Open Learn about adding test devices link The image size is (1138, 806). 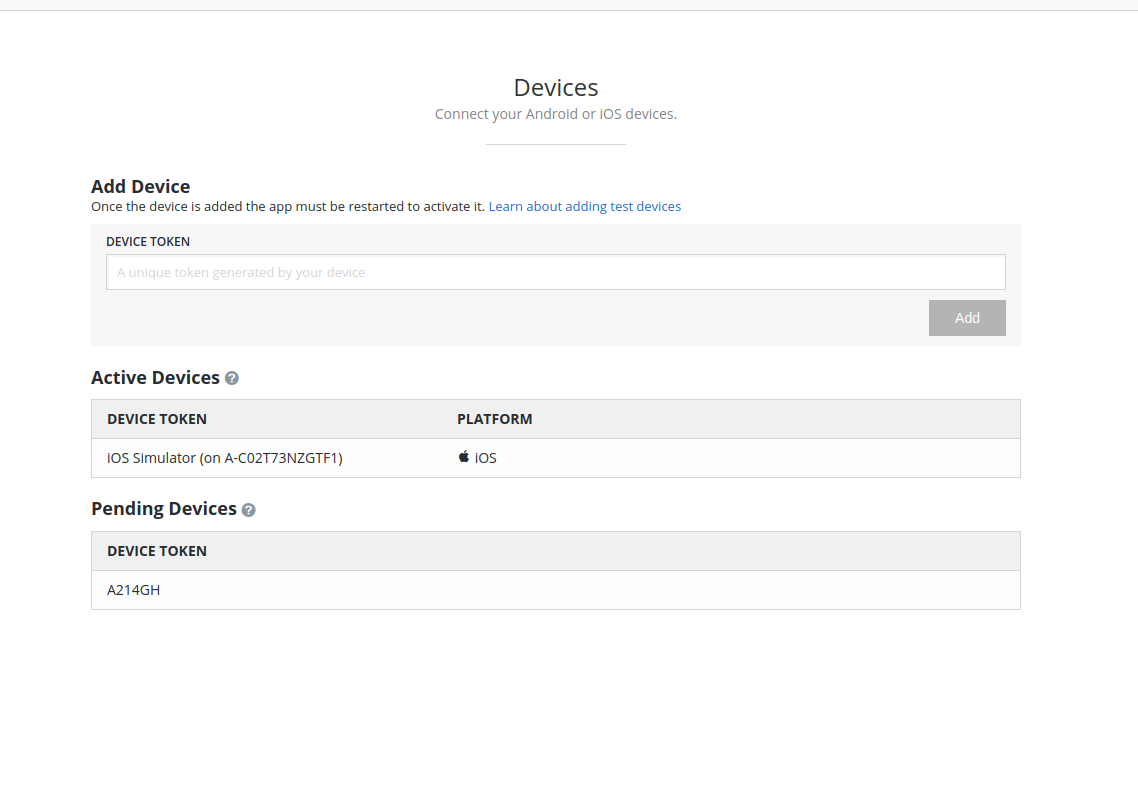tap(584, 207)
